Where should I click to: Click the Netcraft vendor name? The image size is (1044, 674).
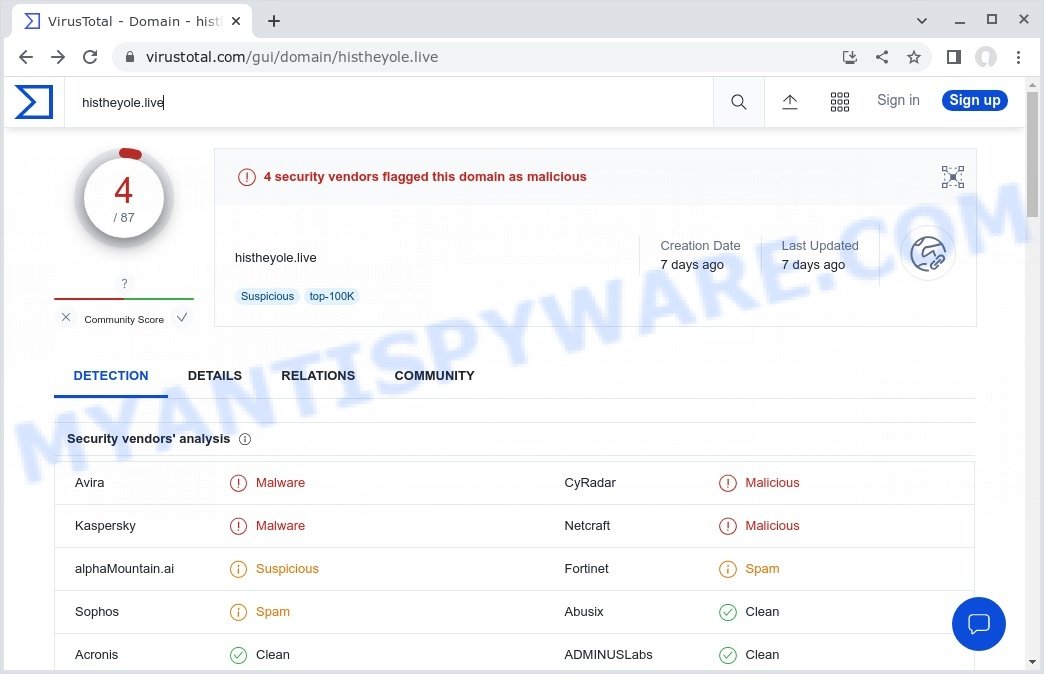coord(587,526)
